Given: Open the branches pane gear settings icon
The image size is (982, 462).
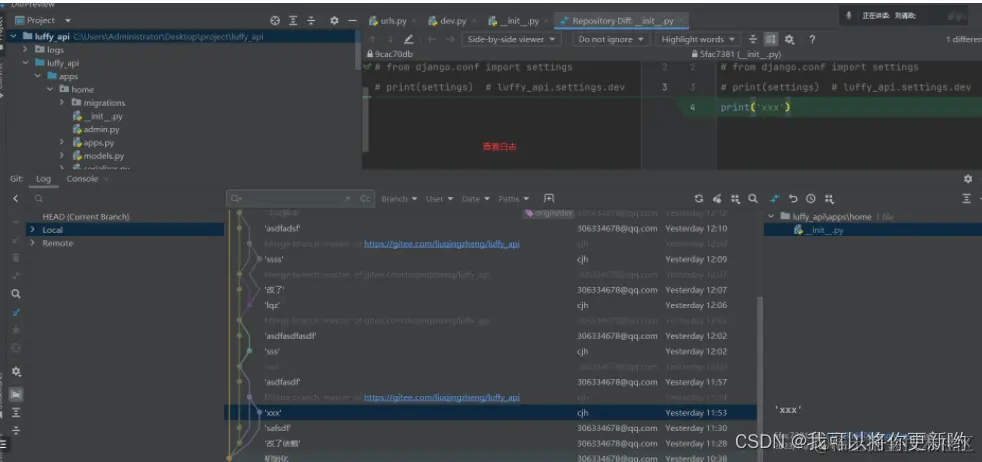Looking at the screenshot, I should (x=16, y=371).
